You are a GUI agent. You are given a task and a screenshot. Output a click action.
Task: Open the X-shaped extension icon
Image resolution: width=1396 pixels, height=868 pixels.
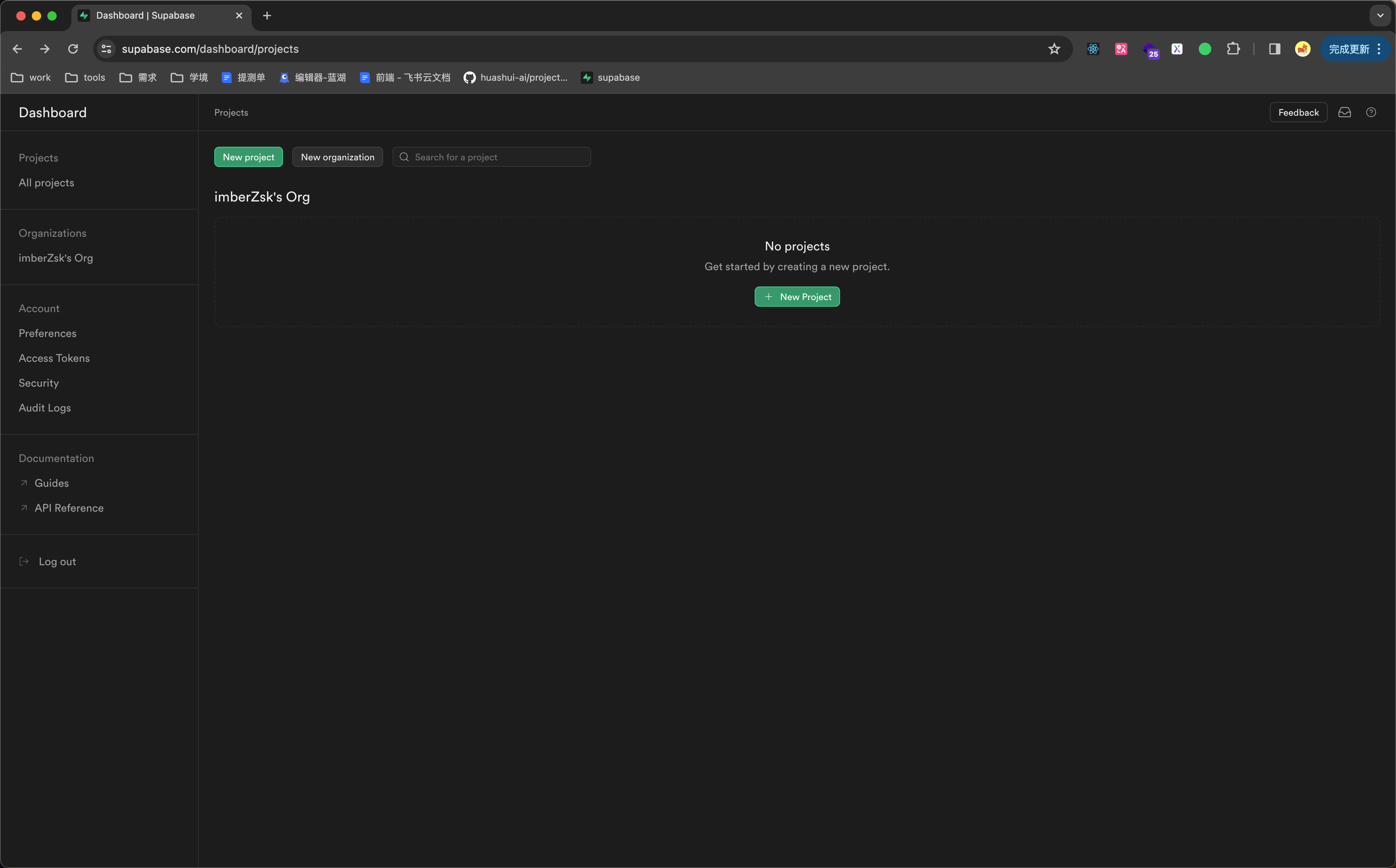1177,49
